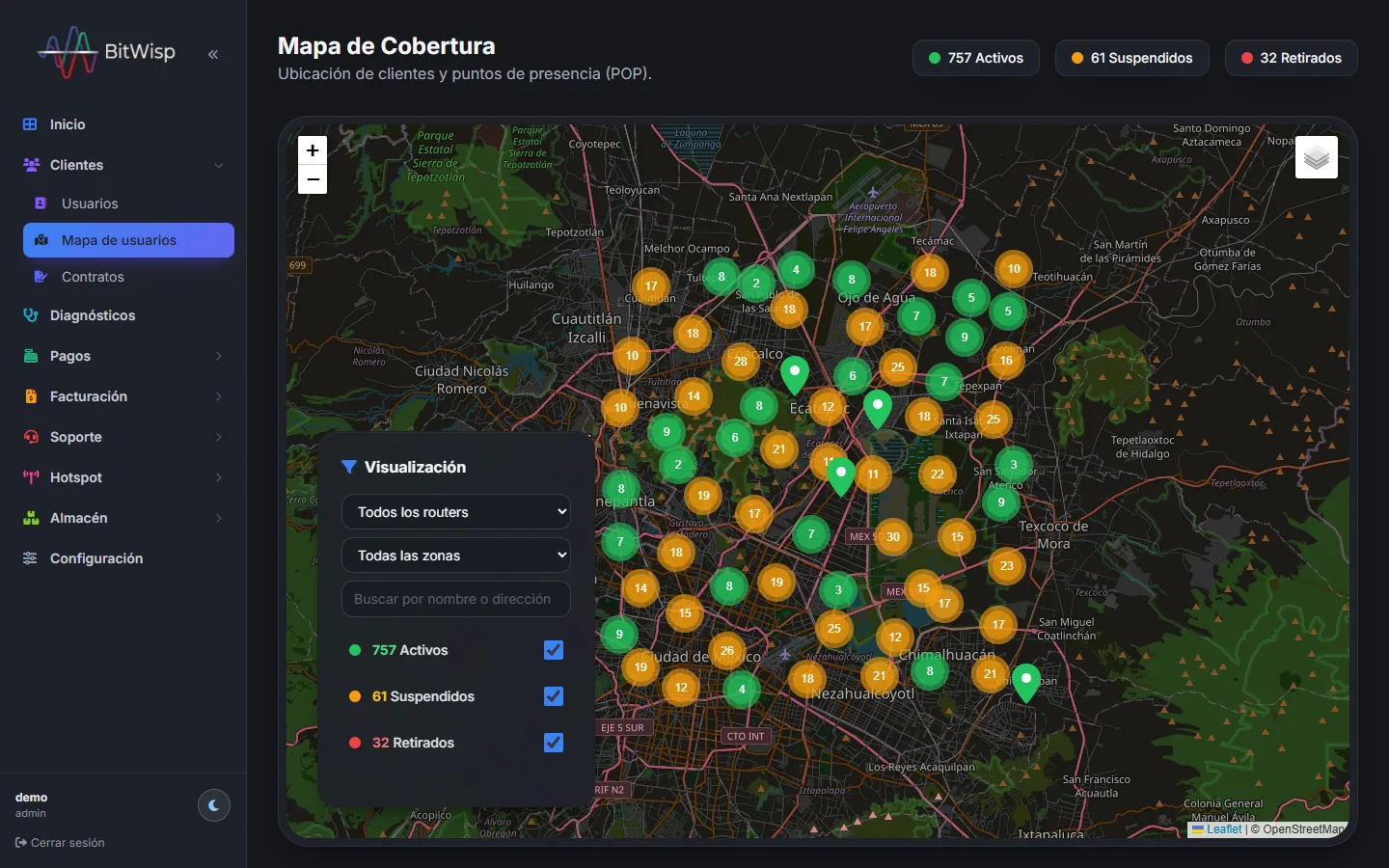Screen dimensions: 1389x868
Task: Select the orange cluster marker showing 30
Action: click(x=893, y=537)
